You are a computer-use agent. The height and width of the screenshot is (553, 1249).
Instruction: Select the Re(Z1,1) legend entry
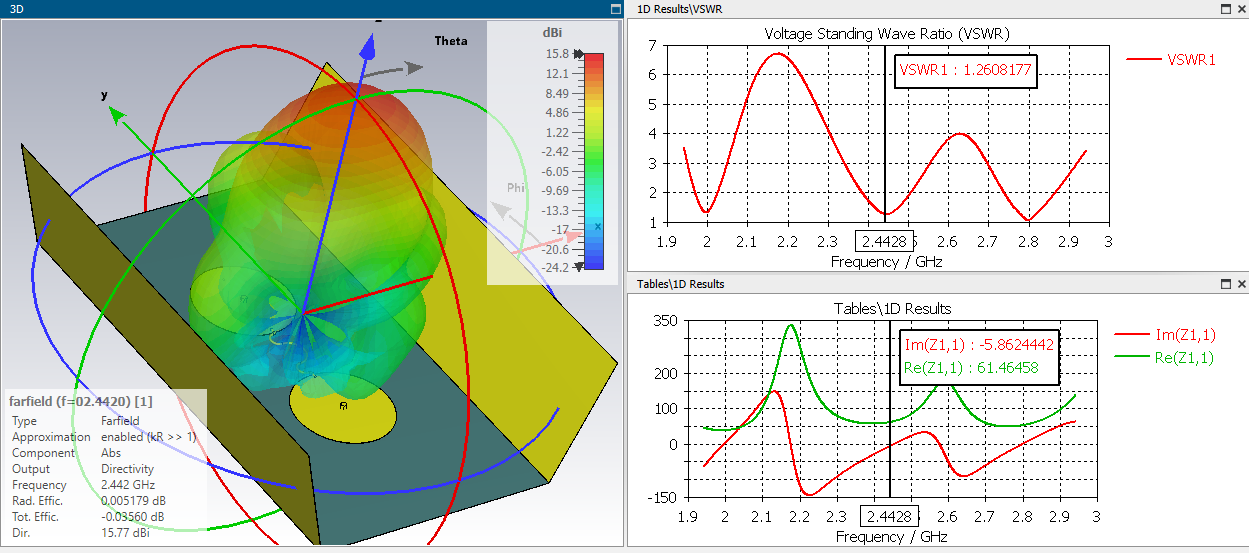pos(1164,358)
